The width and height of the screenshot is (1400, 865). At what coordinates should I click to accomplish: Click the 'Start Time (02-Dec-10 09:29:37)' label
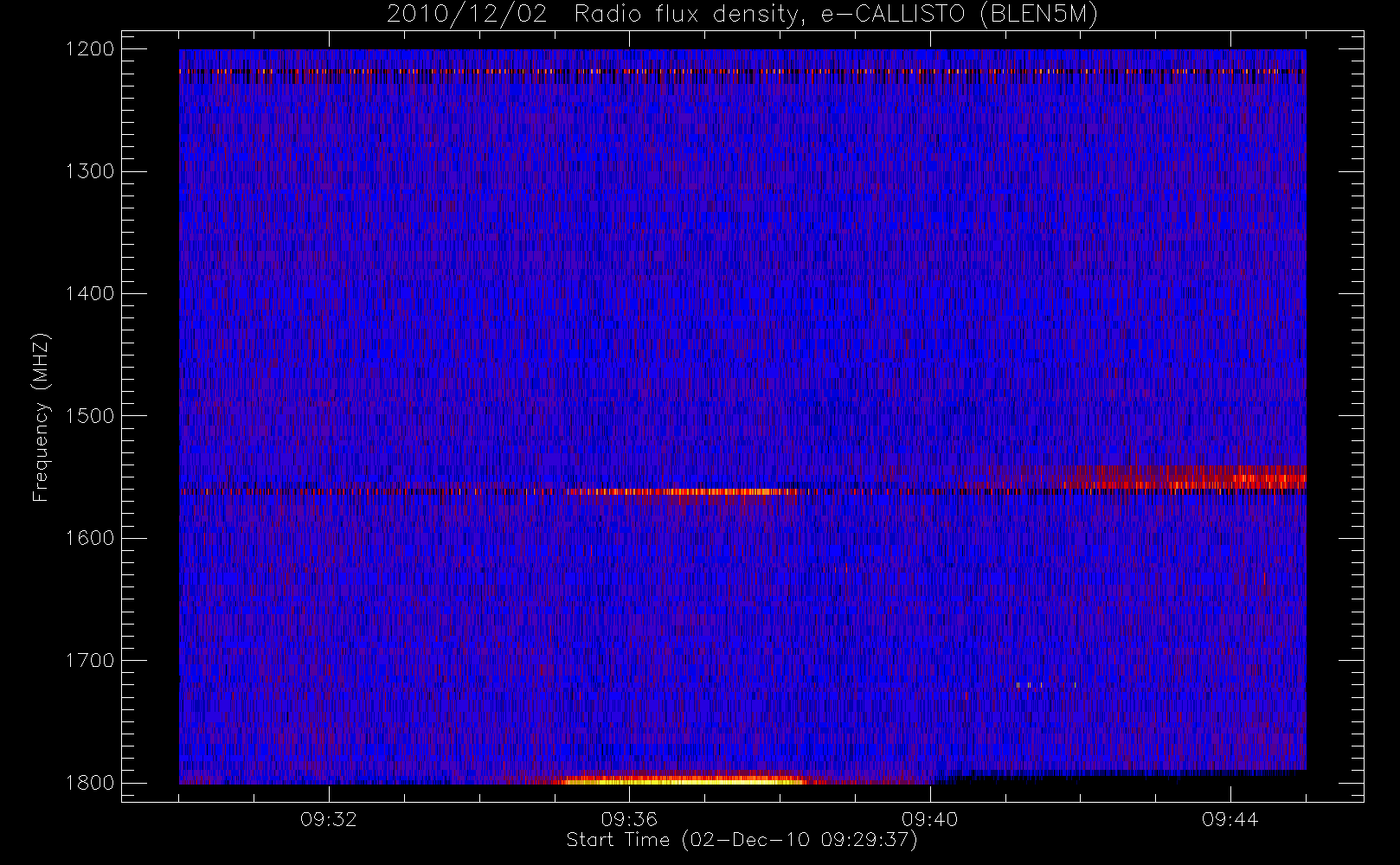point(742,840)
